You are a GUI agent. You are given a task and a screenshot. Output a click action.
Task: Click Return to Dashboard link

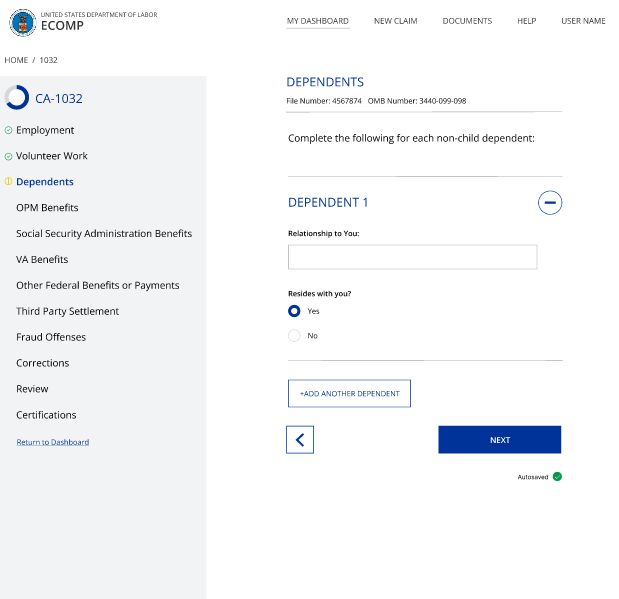53,442
